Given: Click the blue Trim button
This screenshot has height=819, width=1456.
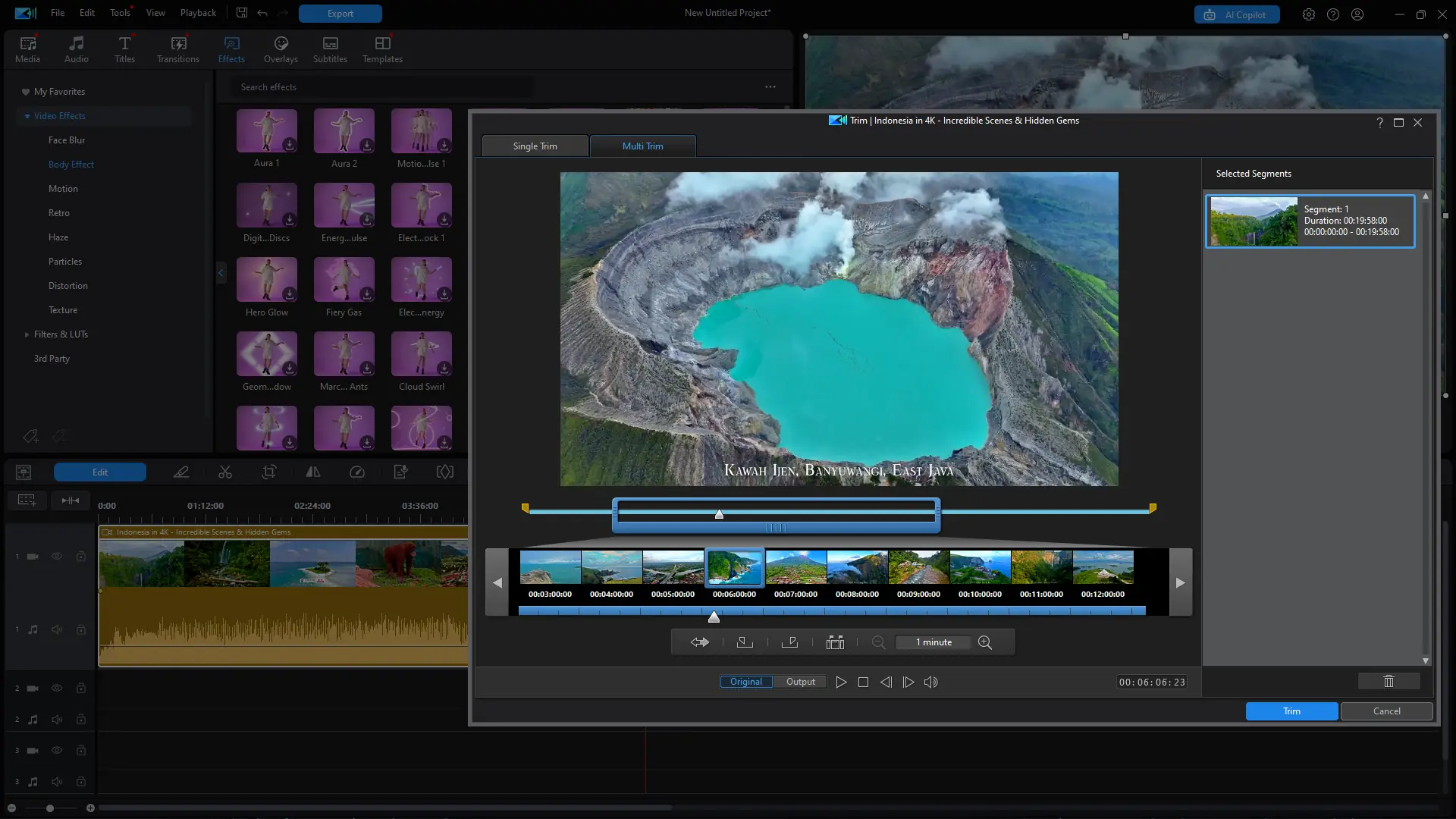Looking at the screenshot, I should click(x=1291, y=711).
